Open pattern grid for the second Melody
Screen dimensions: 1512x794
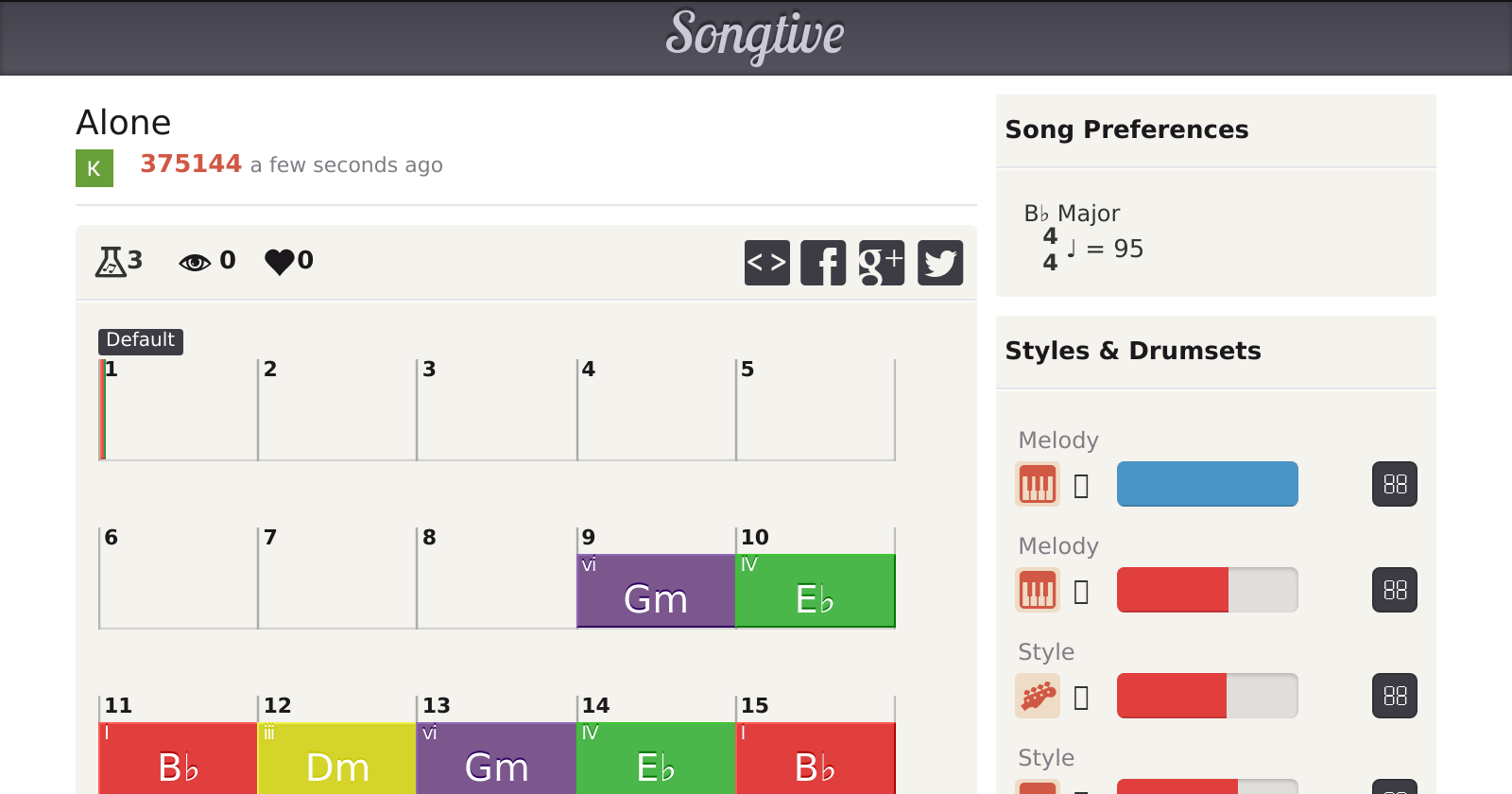[x=1394, y=591]
